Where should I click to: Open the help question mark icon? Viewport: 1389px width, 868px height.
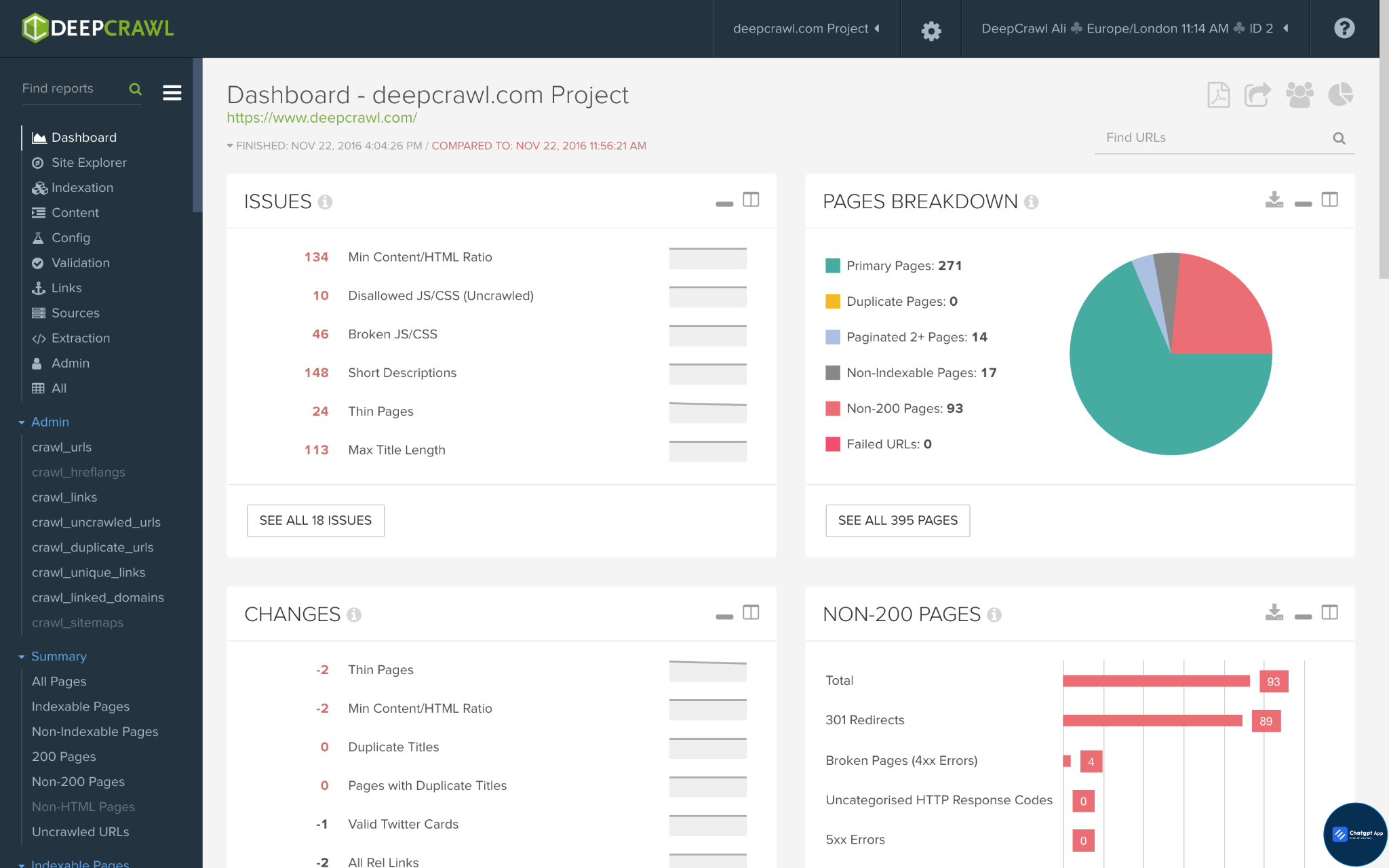point(1344,28)
